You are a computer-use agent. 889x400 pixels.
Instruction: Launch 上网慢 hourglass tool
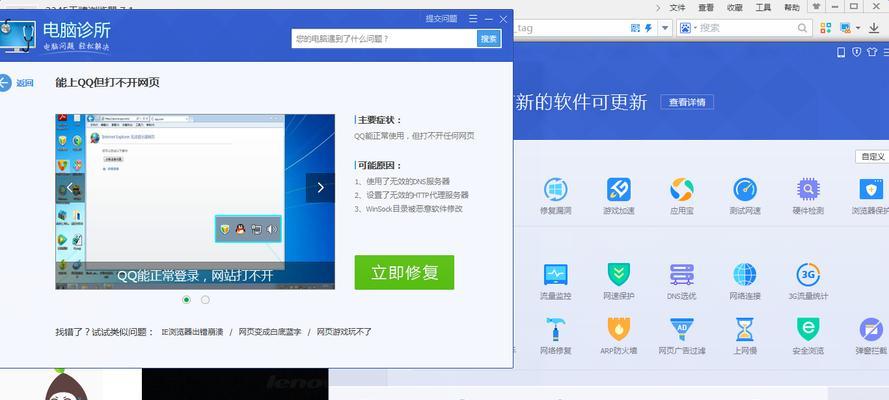[744, 329]
